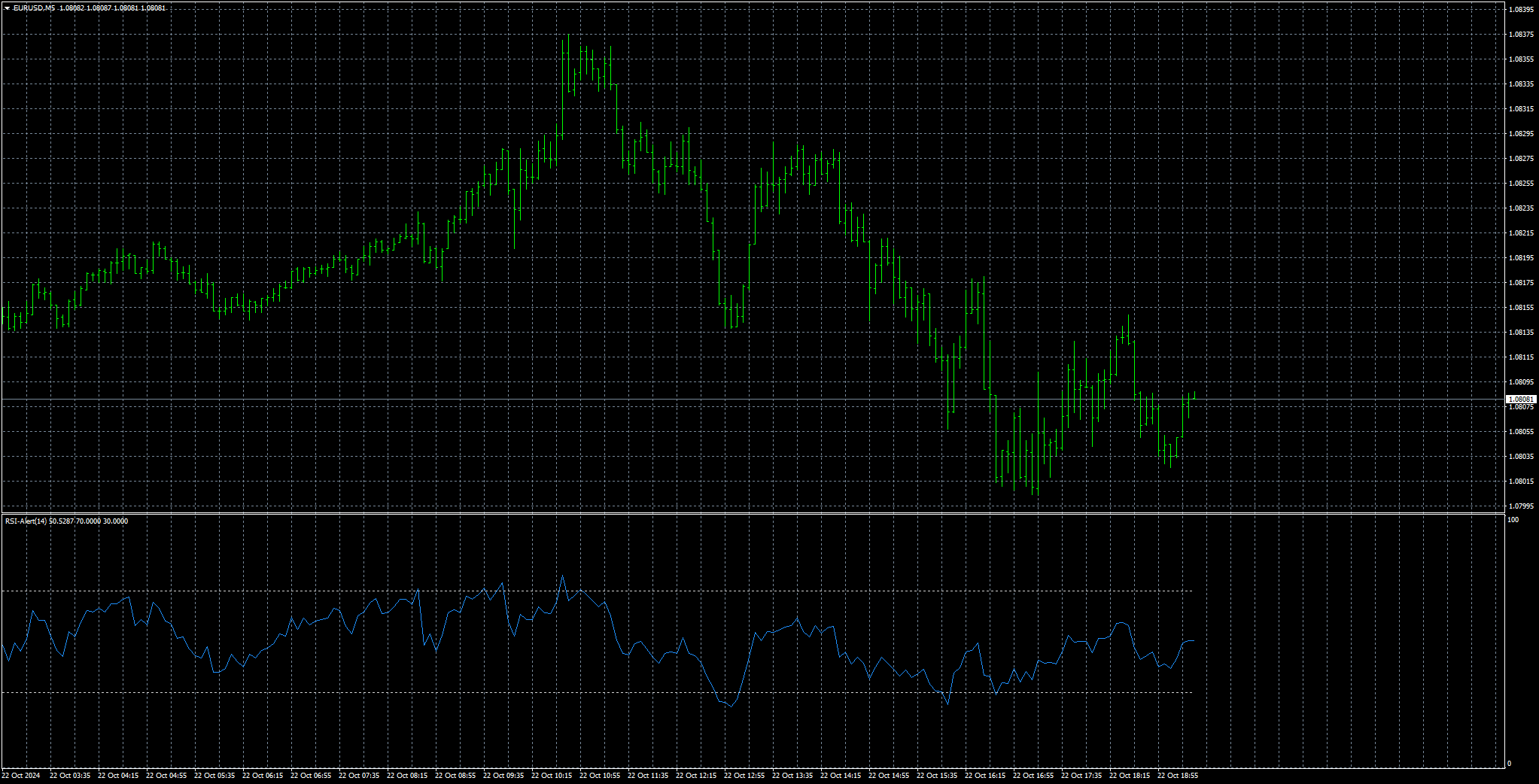Click the 22 Oct 10:15 time label
Viewport: 1539px width, 784px height.
click(x=552, y=776)
